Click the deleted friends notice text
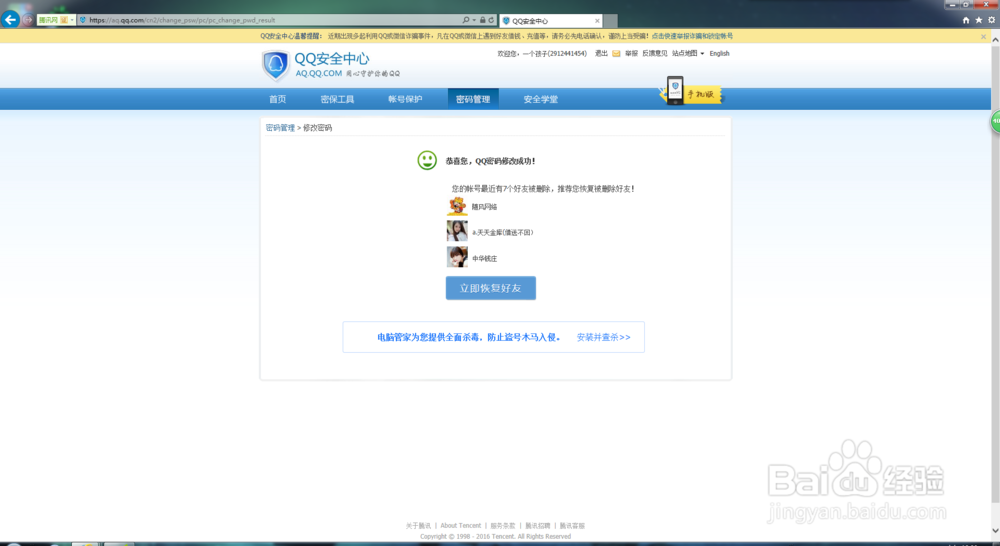1000x546 pixels. tap(543, 189)
